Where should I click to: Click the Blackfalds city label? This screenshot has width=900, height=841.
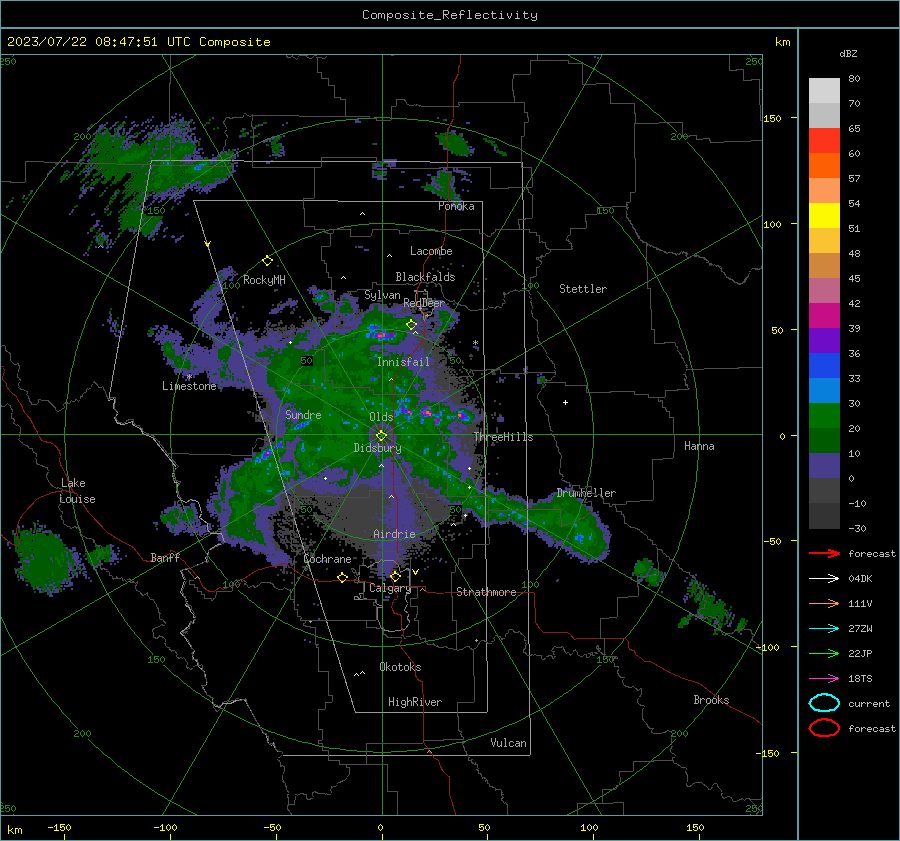pyautogui.click(x=425, y=277)
